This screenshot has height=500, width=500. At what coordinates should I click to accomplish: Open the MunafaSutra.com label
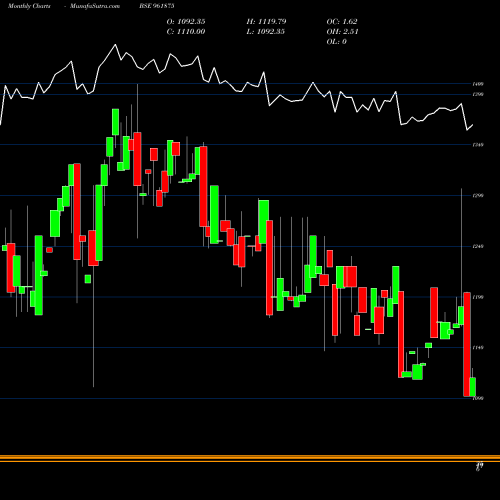pyautogui.click(x=95, y=6)
